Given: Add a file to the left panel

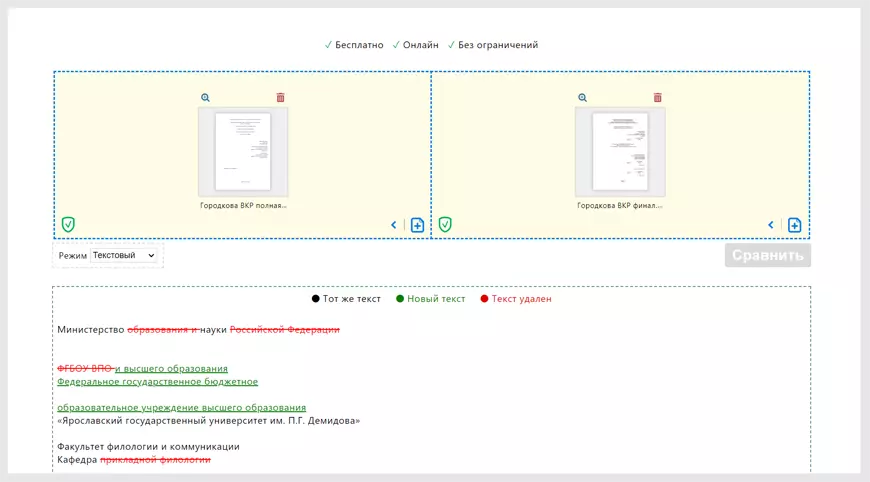Looking at the screenshot, I should pyautogui.click(x=417, y=225).
